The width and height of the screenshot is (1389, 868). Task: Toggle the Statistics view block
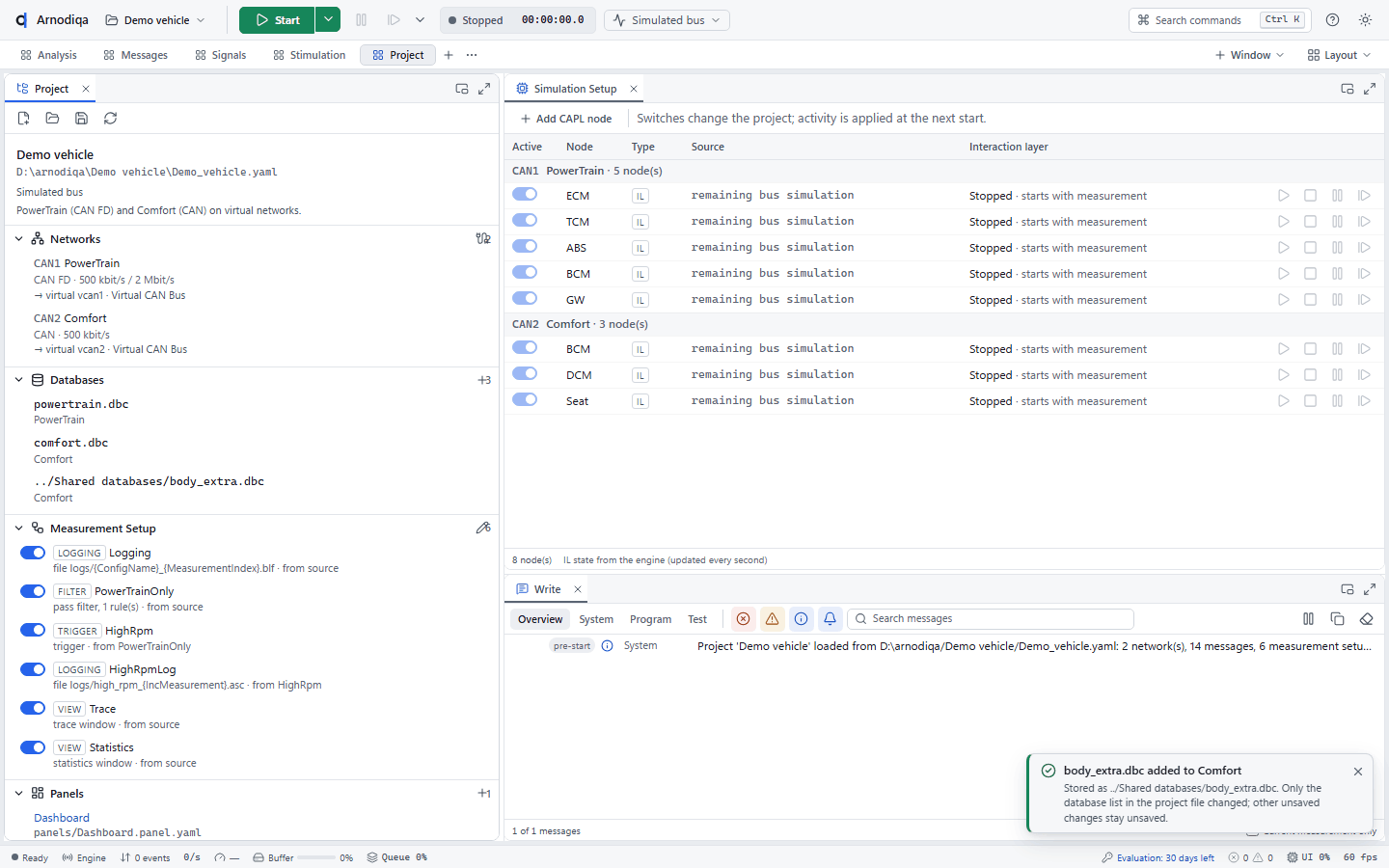pos(33,747)
